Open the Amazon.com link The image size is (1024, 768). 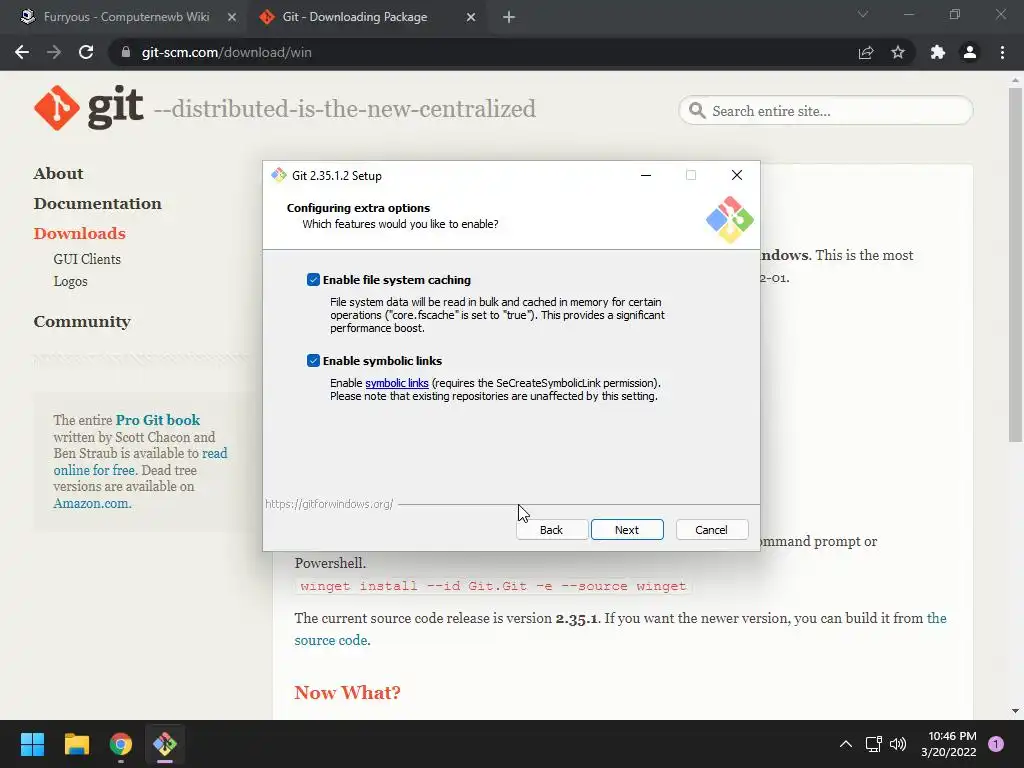pos(91,504)
